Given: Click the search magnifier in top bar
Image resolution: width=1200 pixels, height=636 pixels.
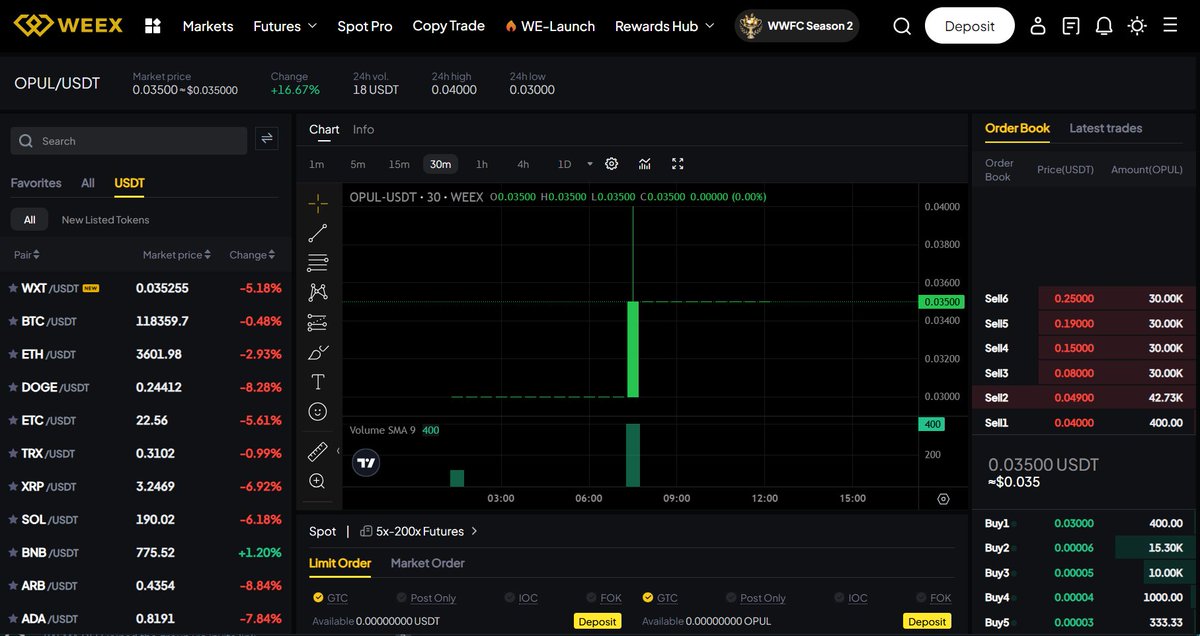Looking at the screenshot, I should pyautogui.click(x=902, y=26).
